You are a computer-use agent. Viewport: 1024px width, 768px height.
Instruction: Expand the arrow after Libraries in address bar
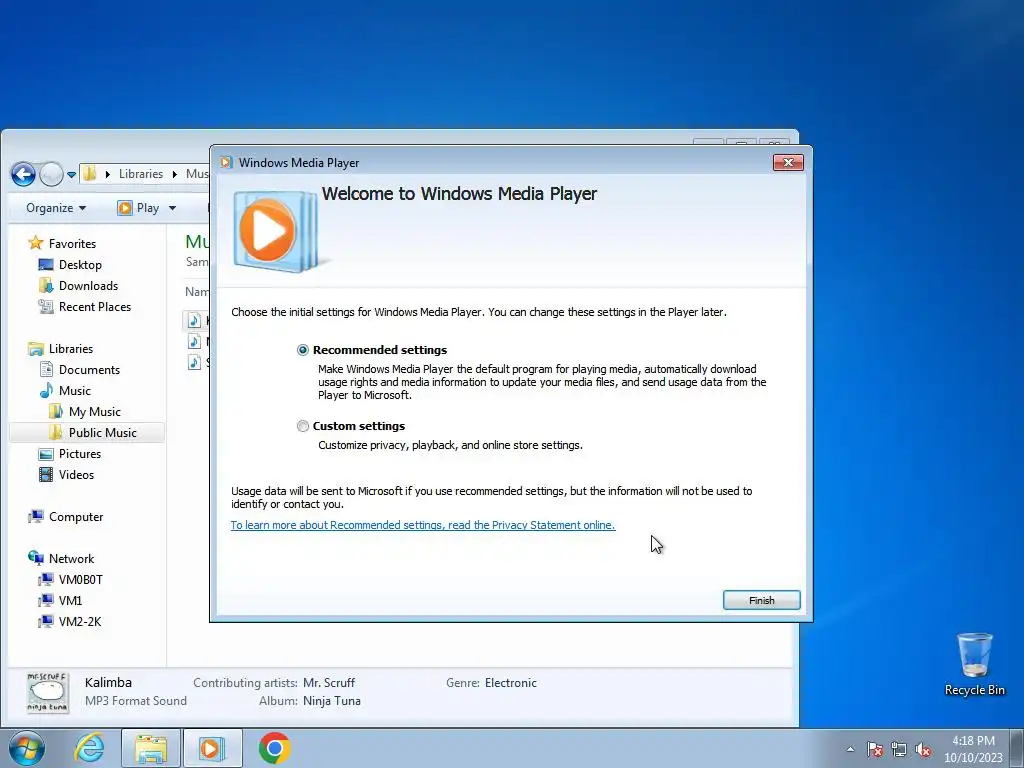174,174
